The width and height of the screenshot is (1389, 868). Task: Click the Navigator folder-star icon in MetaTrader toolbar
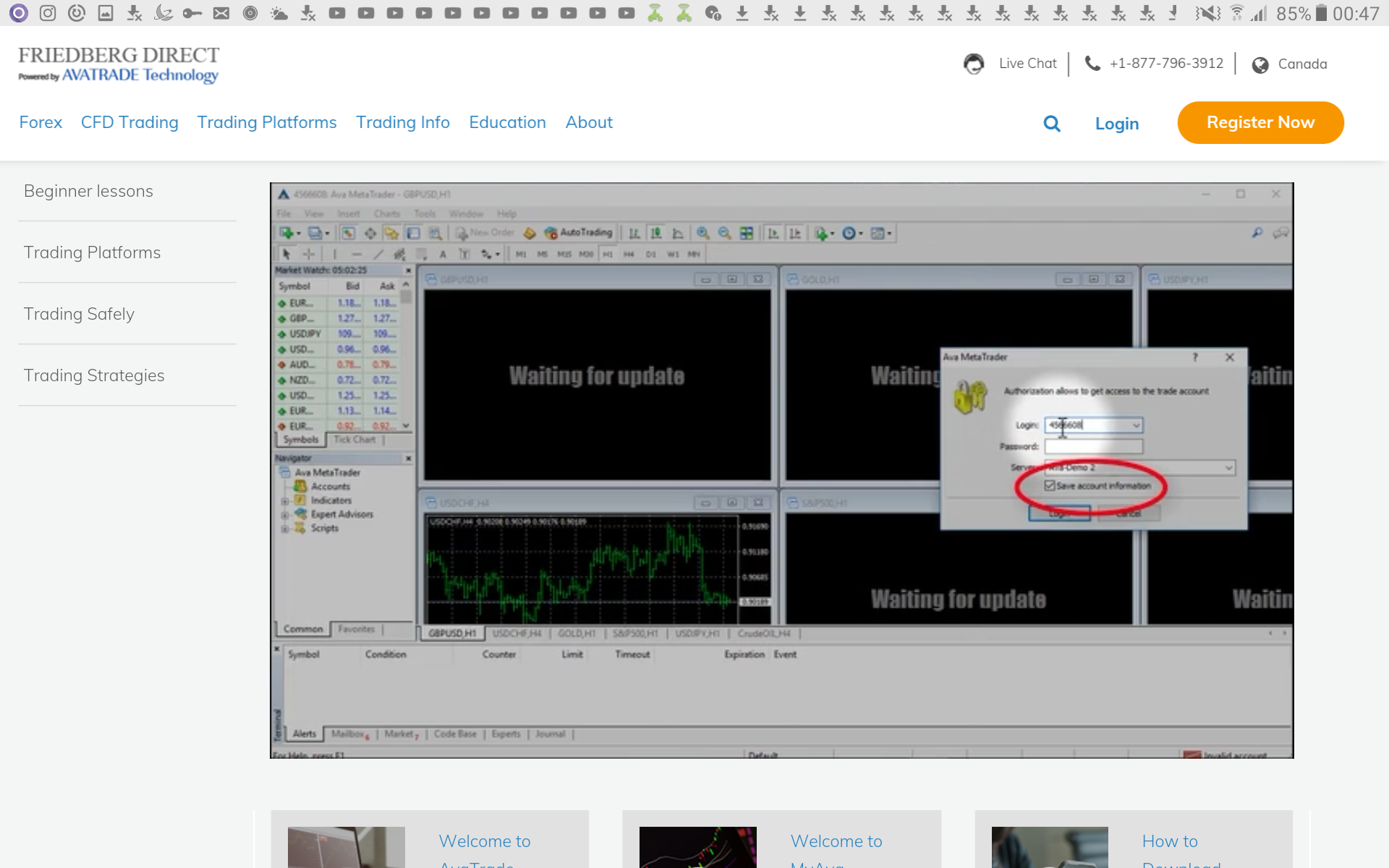tap(391, 233)
